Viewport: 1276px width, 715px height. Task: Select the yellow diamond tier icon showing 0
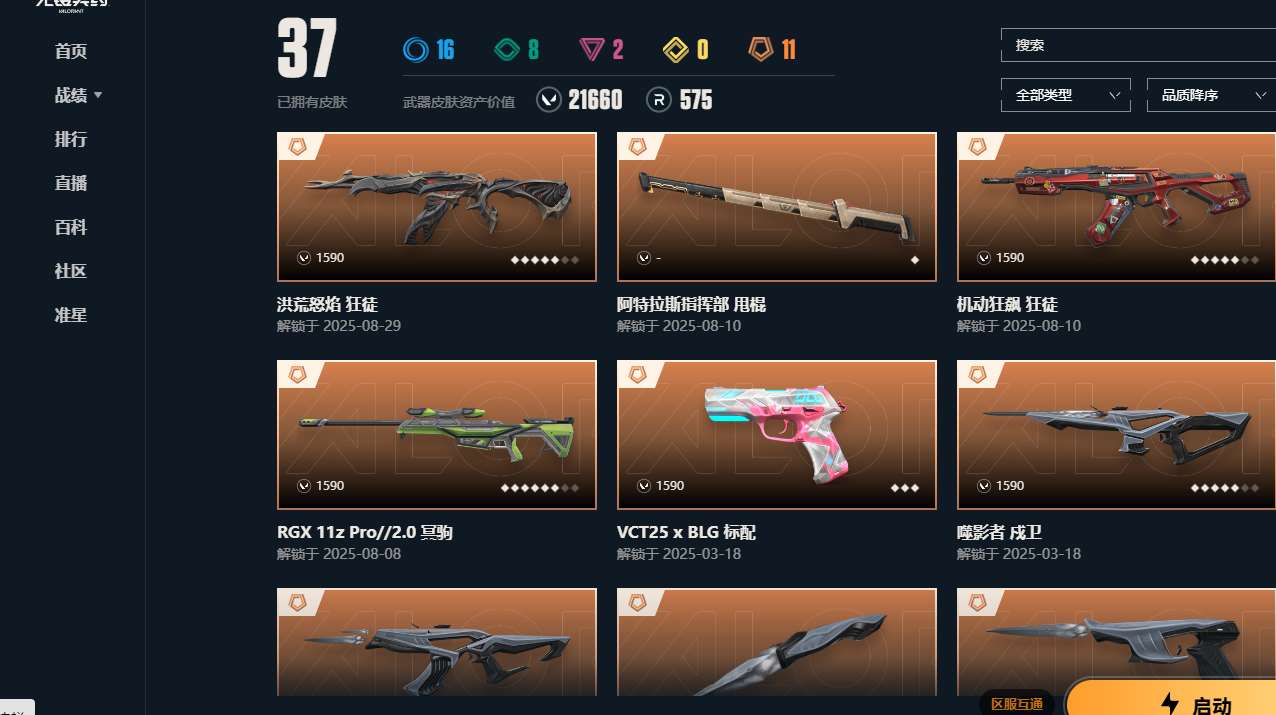pyautogui.click(x=677, y=49)
